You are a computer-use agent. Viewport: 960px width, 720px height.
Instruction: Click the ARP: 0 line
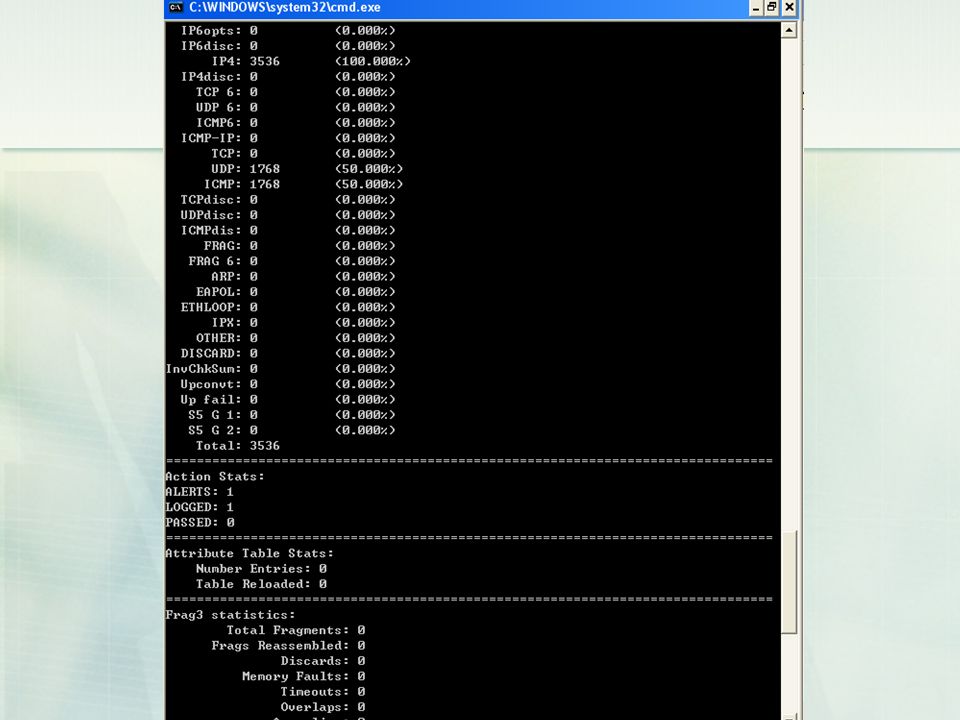click(x=303, y=277)
